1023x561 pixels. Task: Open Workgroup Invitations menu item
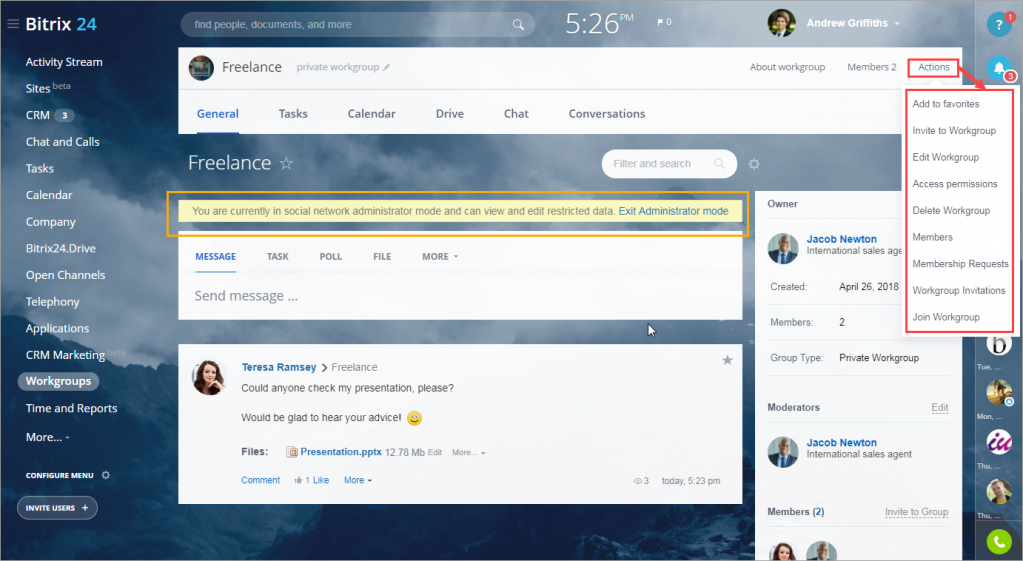[958, 290]
